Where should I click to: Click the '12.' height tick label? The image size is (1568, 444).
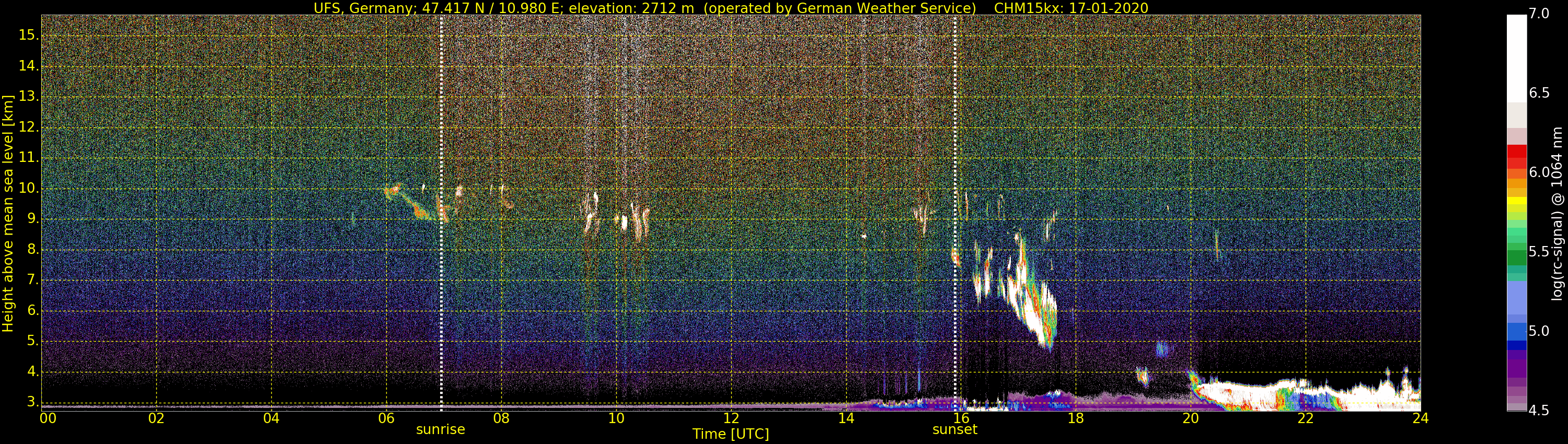(29, 127)
